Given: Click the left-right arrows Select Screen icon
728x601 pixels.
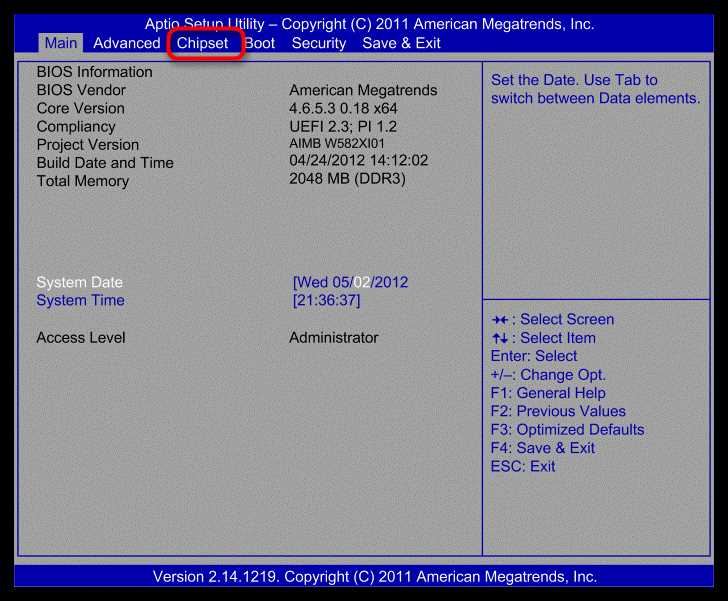Looking at the screenshot, I should click(x=500, y=320).
